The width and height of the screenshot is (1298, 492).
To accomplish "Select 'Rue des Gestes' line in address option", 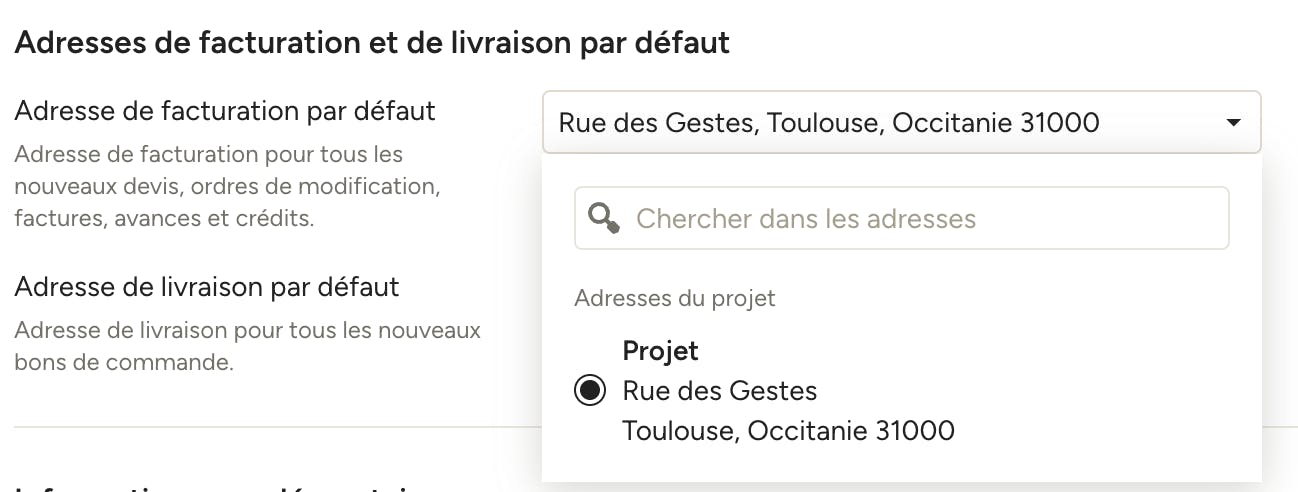I will [720, 391].
